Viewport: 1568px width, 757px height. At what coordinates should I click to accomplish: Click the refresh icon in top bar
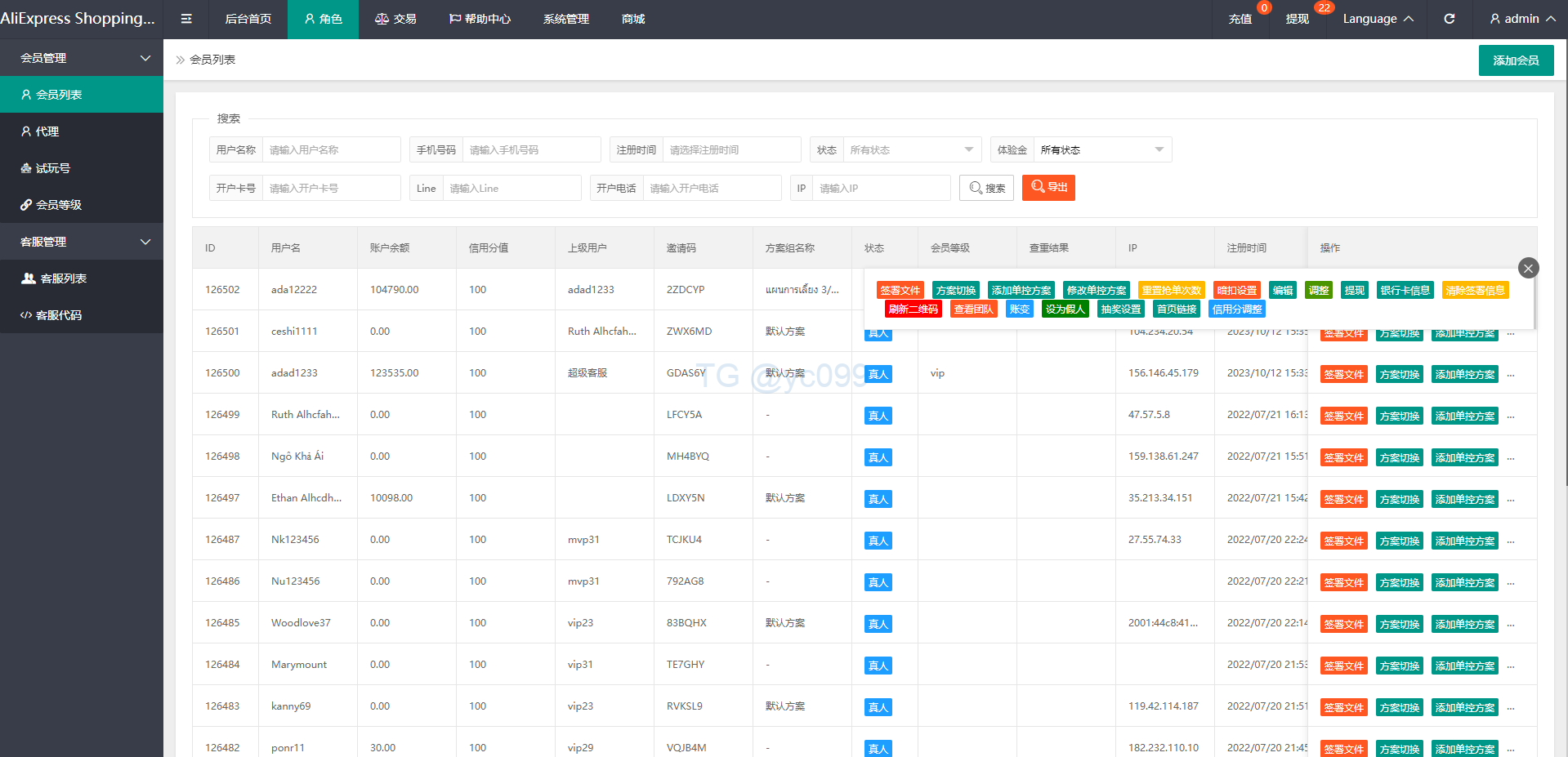[x=1449, y=19]
